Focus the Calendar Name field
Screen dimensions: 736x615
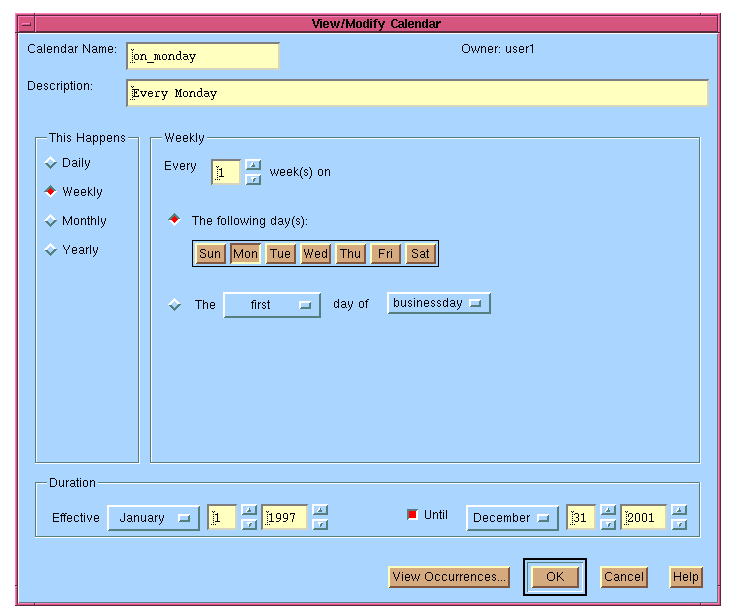(203, 56)
